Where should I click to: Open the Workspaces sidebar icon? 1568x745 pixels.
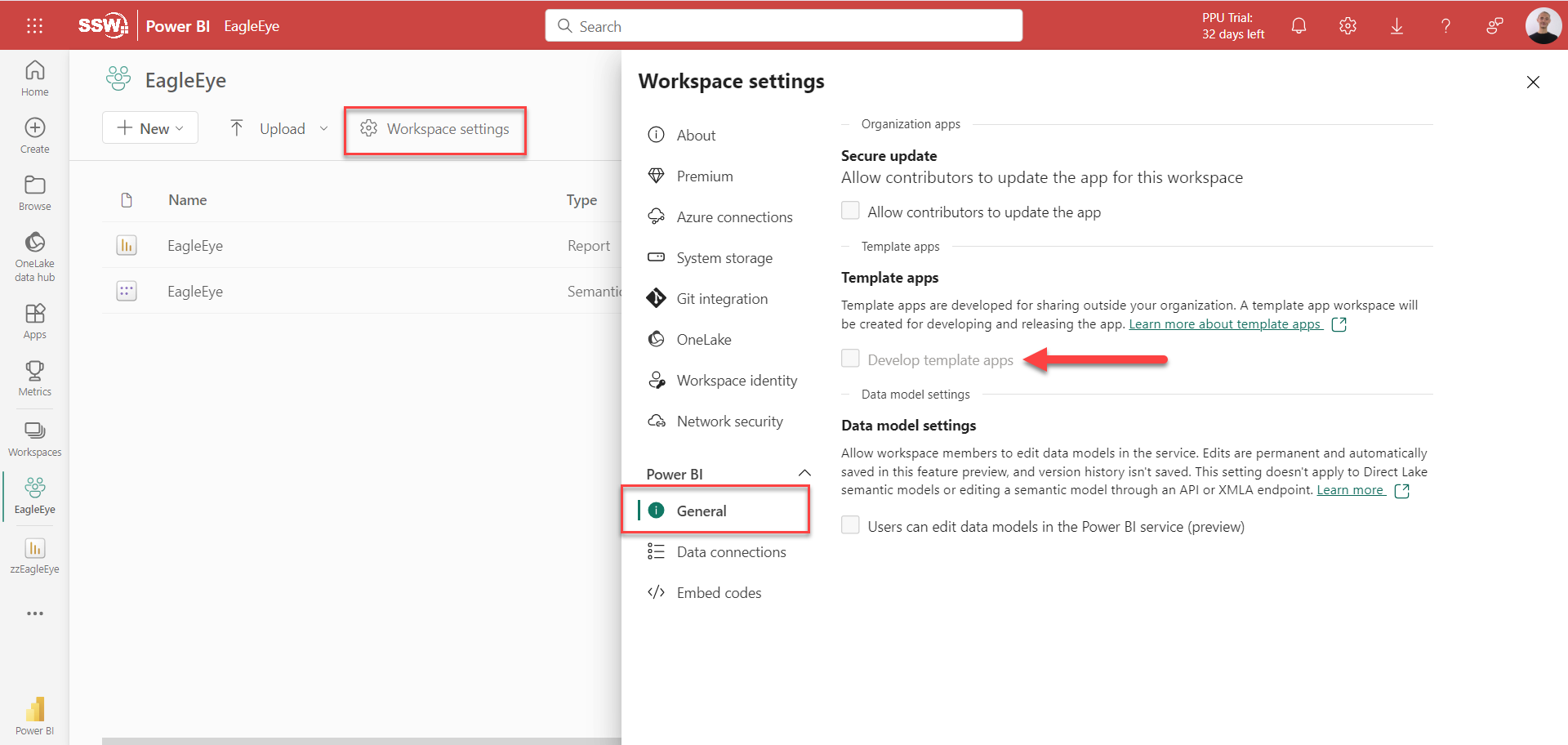[34, 430]
